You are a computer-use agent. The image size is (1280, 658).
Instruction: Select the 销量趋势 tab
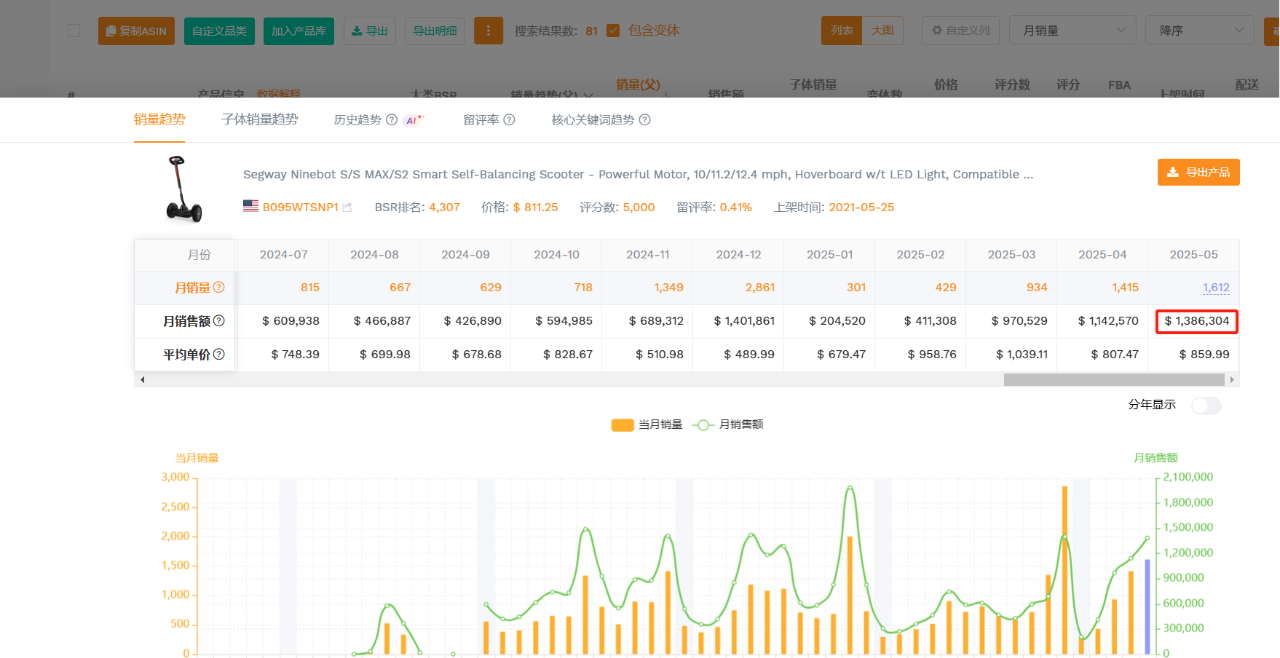tap(159, 120)
